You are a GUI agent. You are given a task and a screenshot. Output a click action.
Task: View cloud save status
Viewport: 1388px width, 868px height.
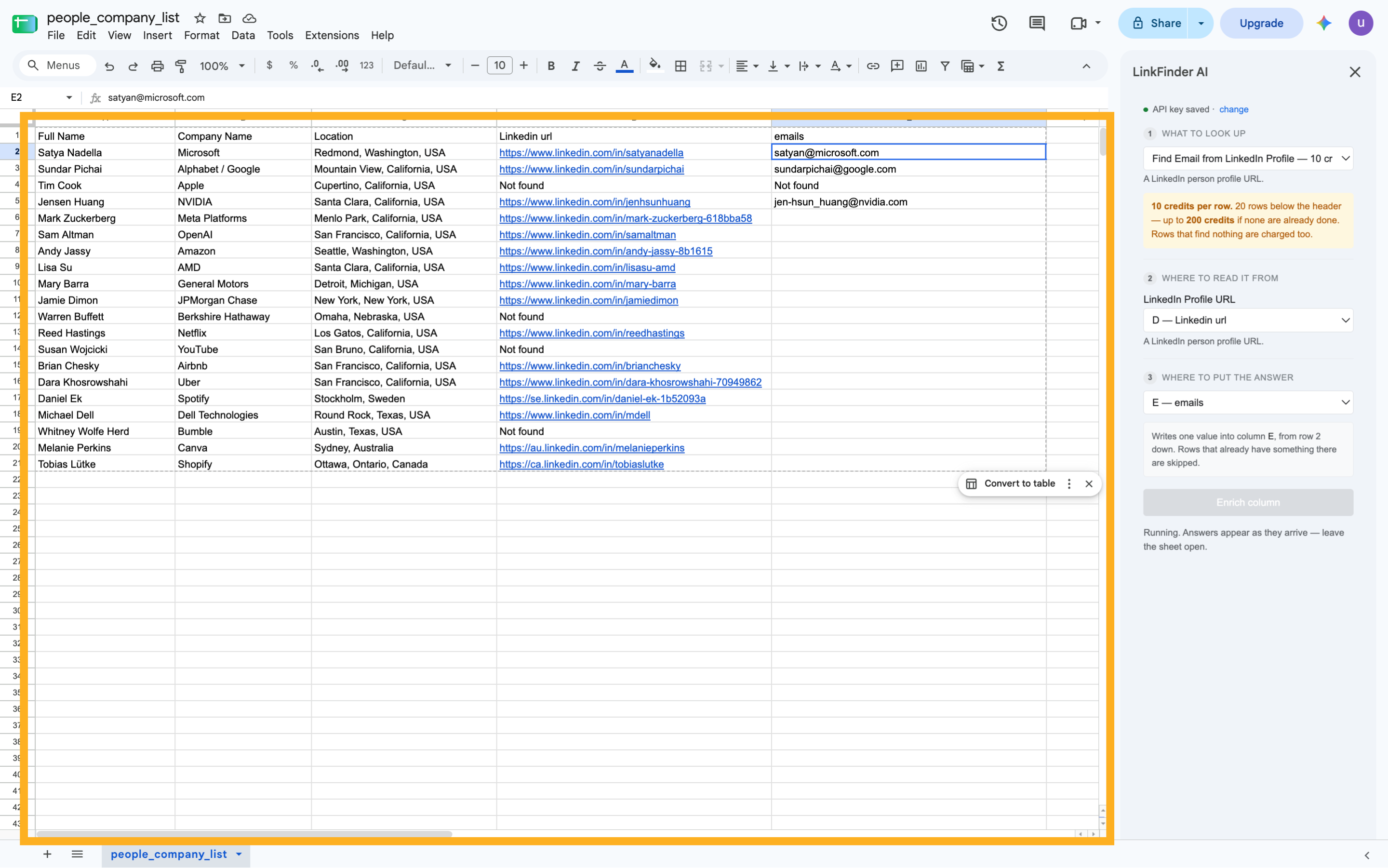point(249,18)
